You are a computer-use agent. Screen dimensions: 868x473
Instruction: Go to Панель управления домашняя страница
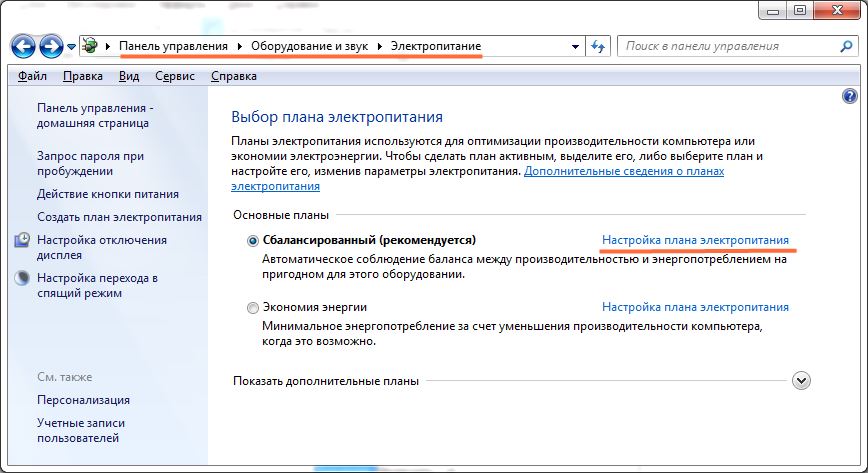pyautogui.click(x=95, y=115)
